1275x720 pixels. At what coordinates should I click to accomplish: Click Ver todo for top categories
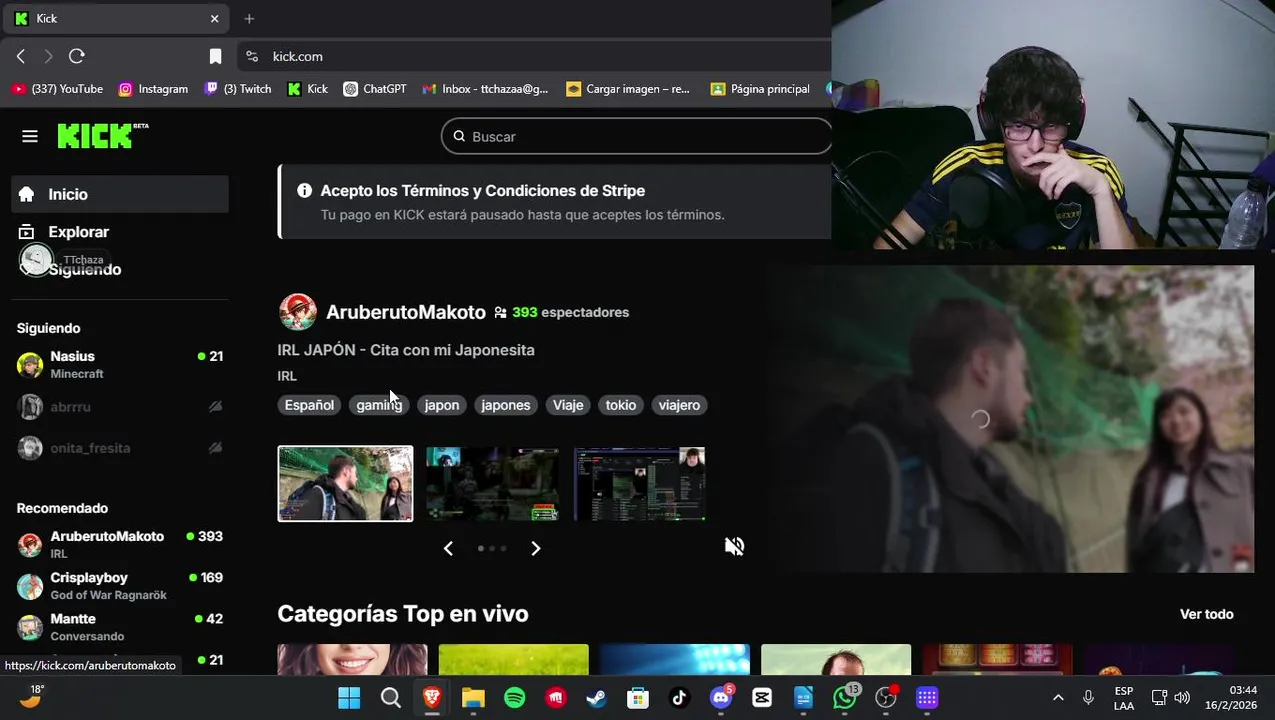coord(1206,614)
